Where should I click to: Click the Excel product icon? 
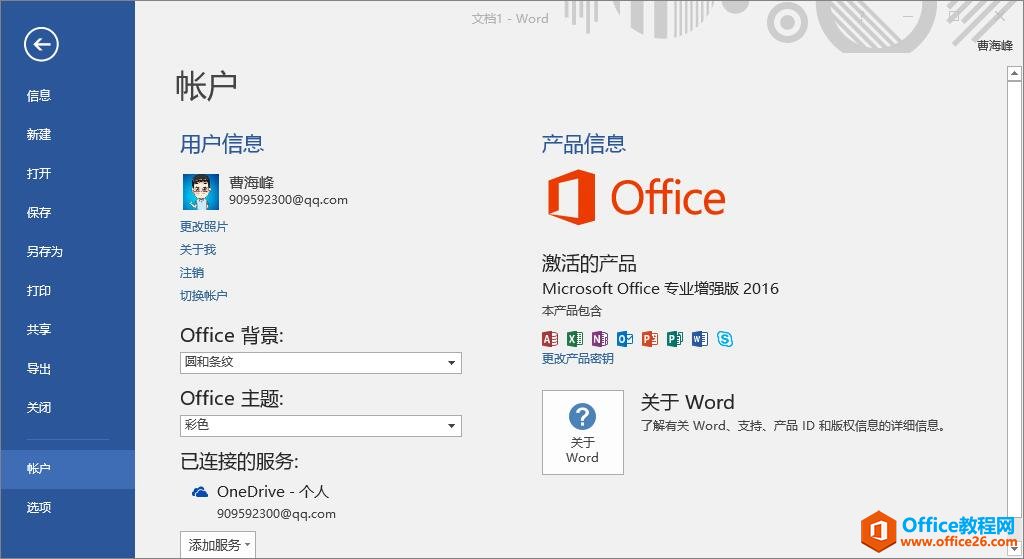(x=575, y=338)
